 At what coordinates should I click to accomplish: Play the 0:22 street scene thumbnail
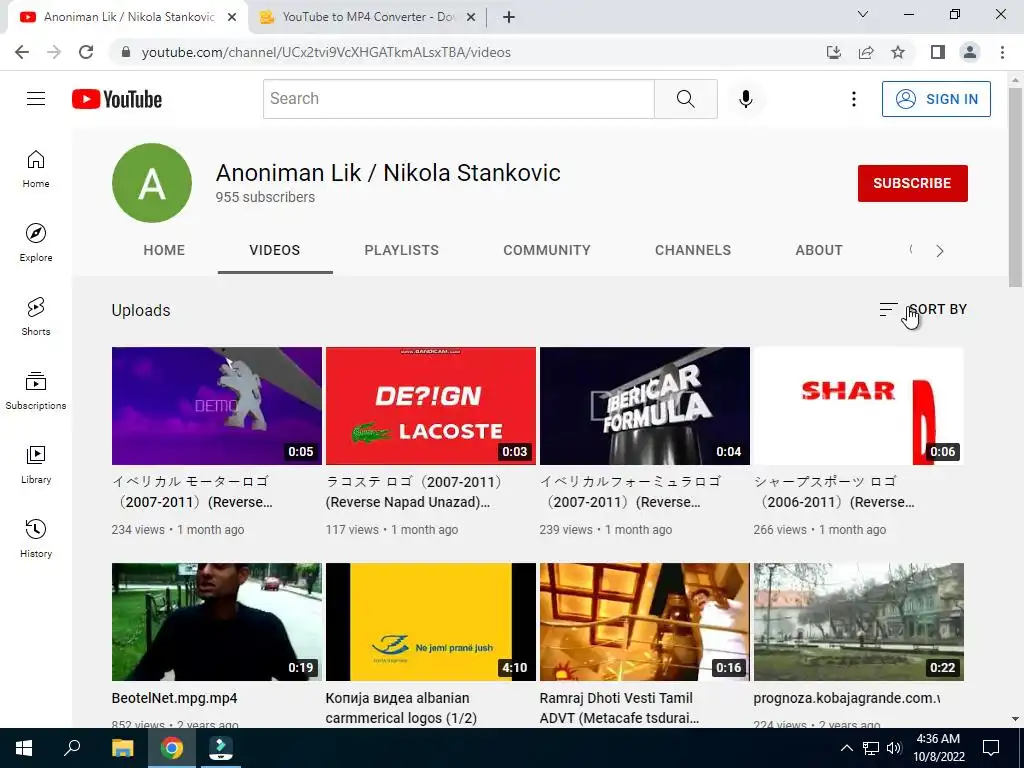tap(859, 622)
